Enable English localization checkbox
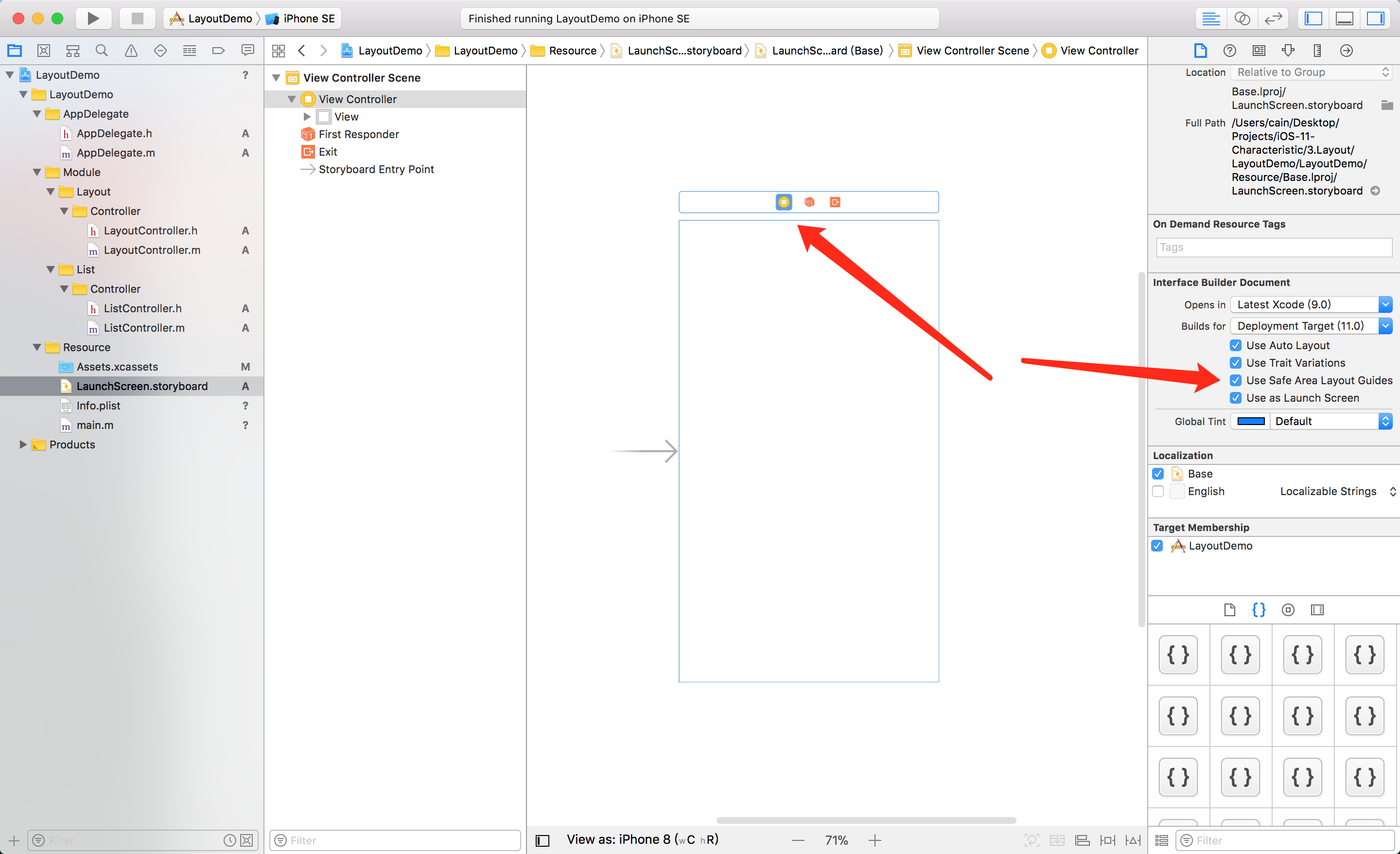The width and height of the screenshot is (1400, 854). 1158,491
